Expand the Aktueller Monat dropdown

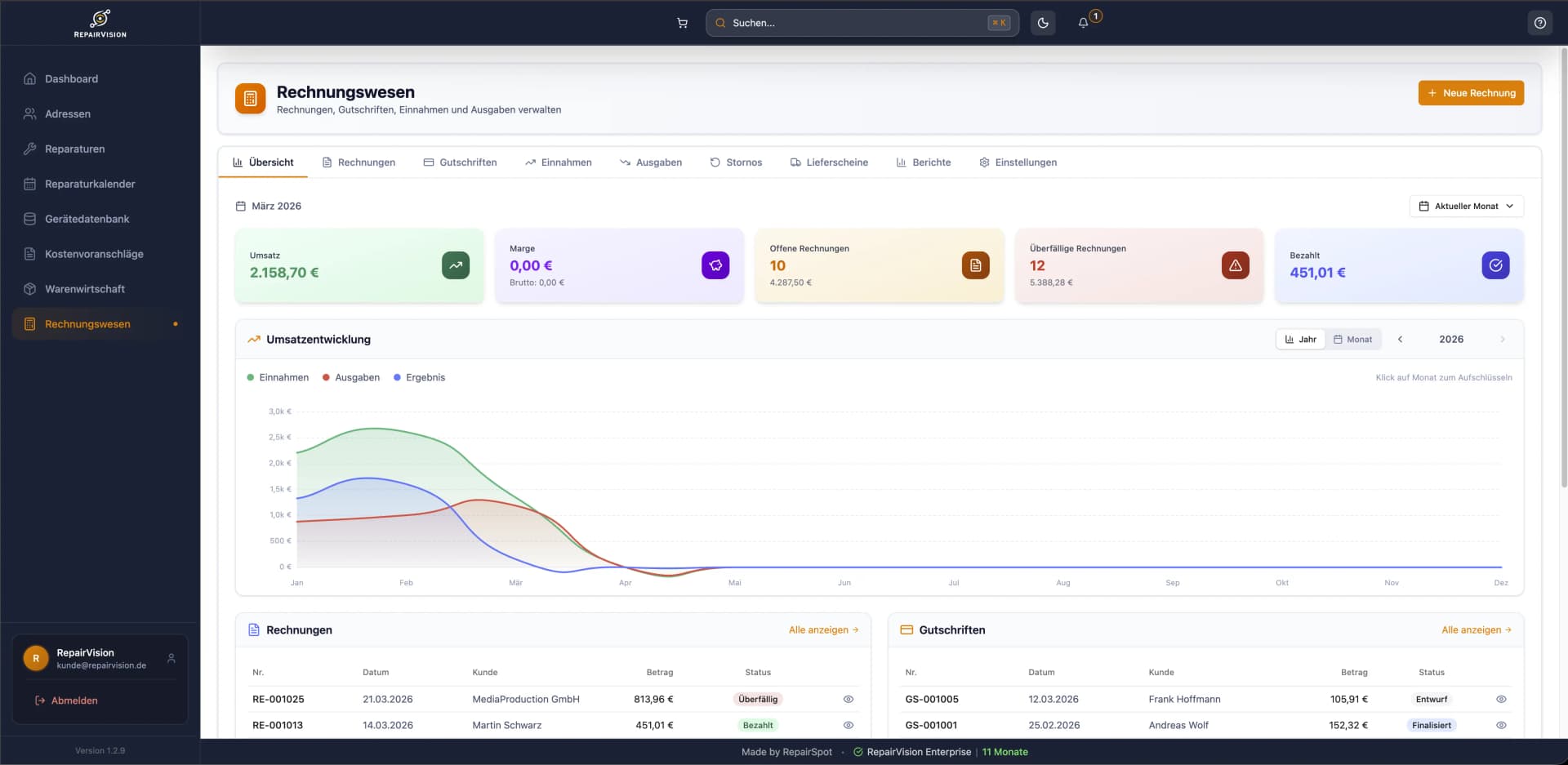(x=1466, y=207)
